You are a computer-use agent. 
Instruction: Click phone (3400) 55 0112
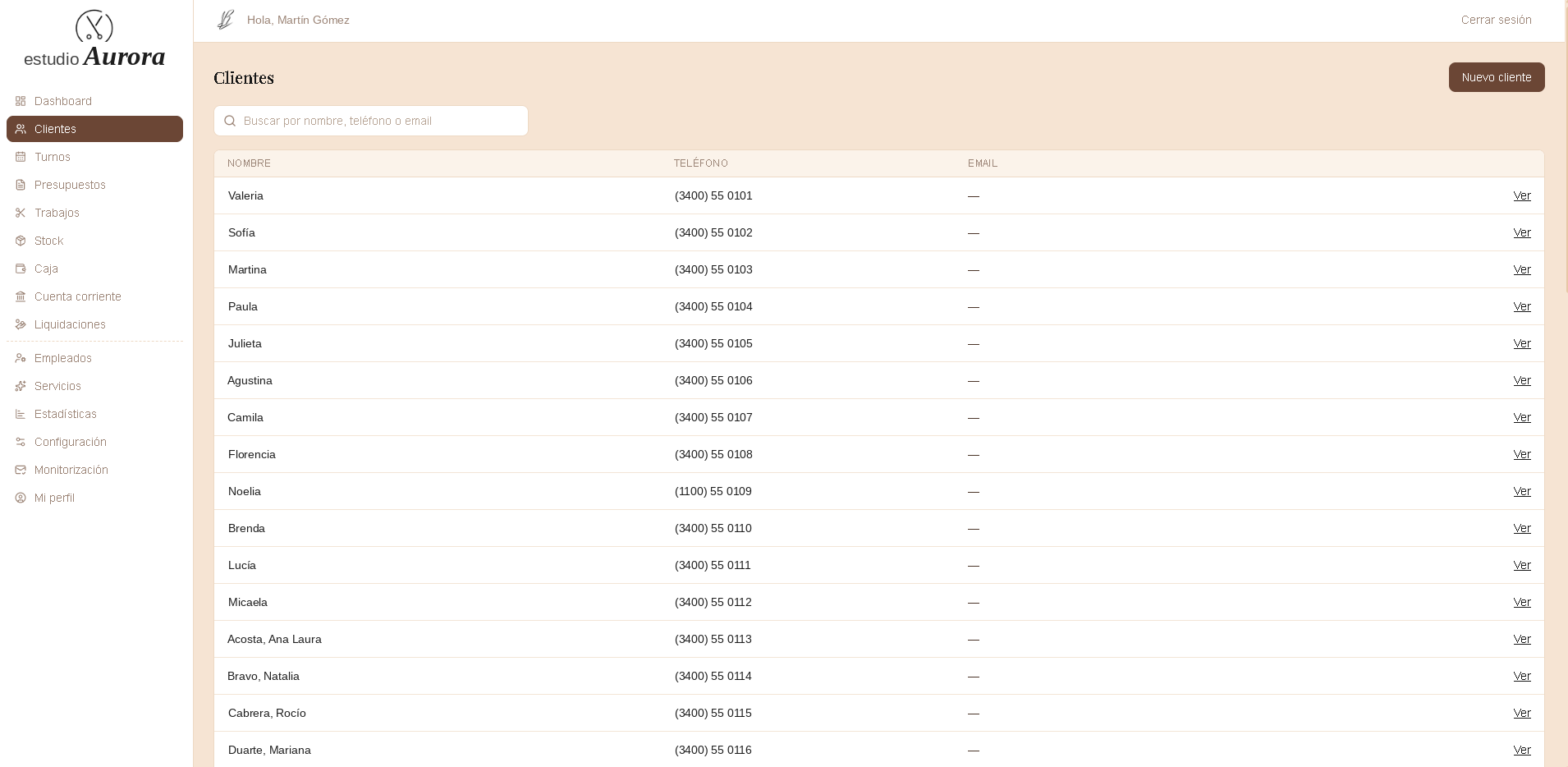click(x=713, y=602)
